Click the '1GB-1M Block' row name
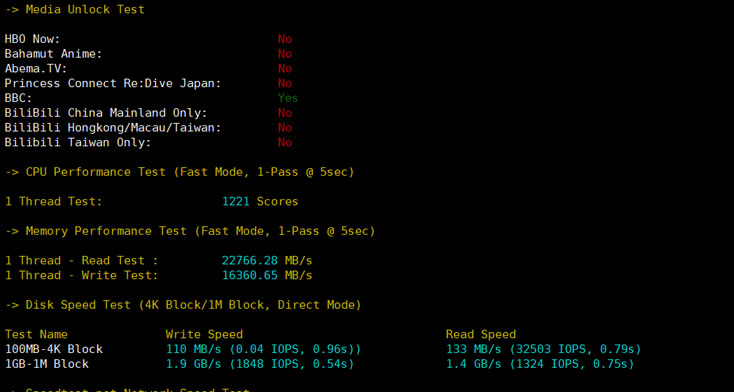 click(47, 364)
